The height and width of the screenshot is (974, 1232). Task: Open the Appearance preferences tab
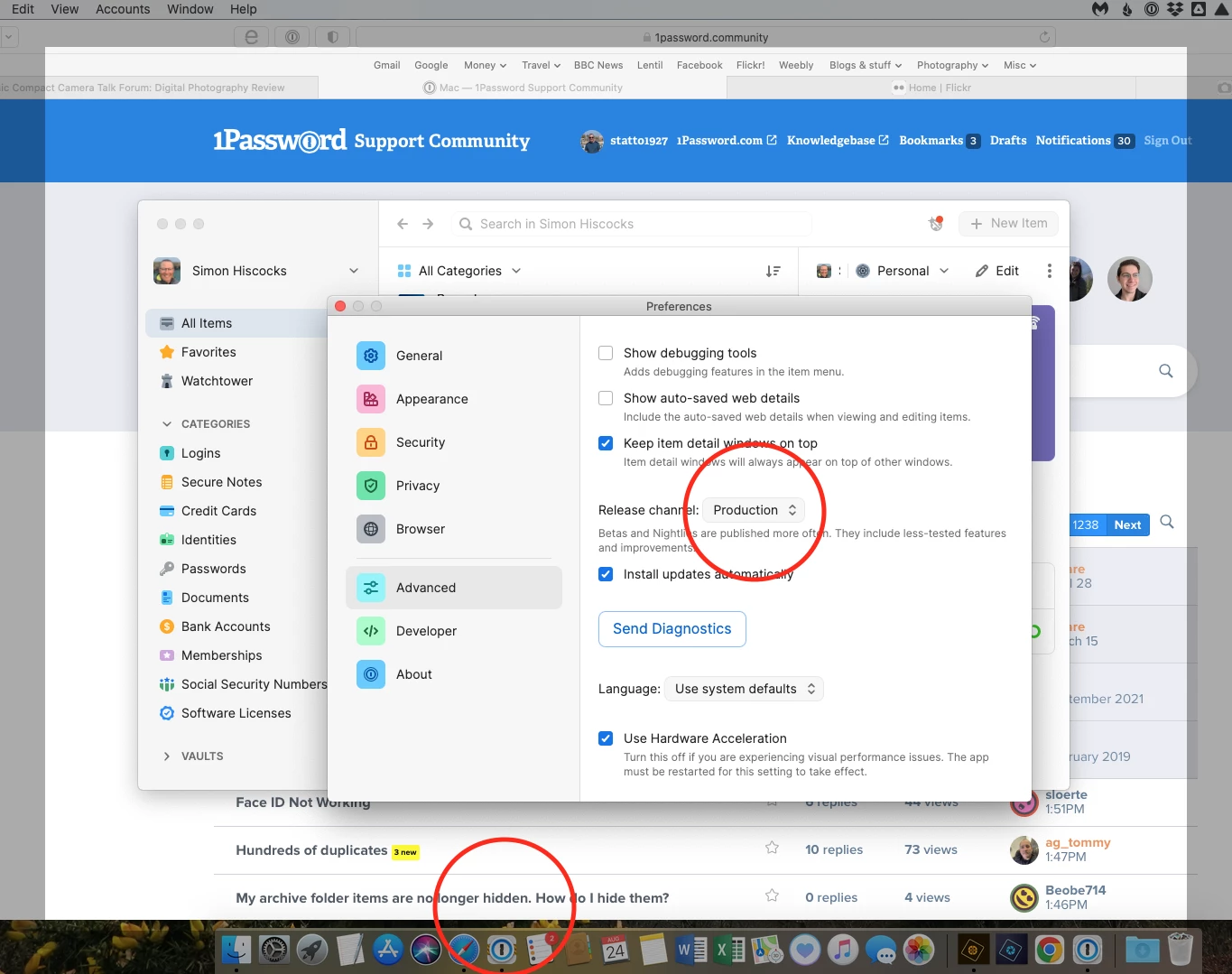(x=454, y=399)
